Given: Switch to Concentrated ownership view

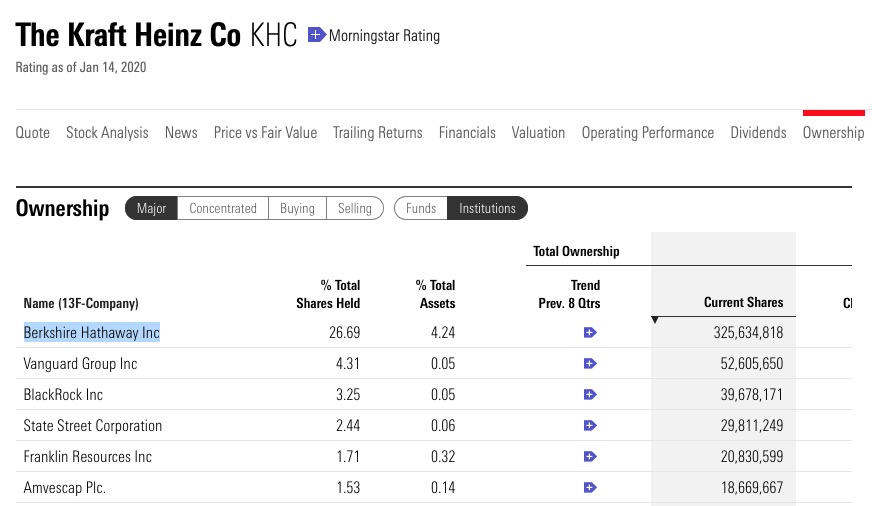Looking at the screenshot, I should (x=223, y=208).
